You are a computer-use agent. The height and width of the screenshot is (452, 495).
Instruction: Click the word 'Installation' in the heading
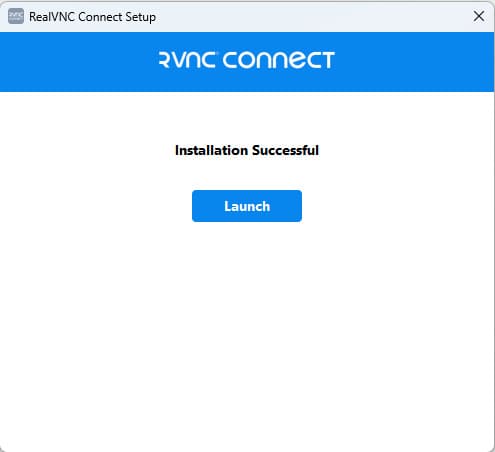click(212, 150)
